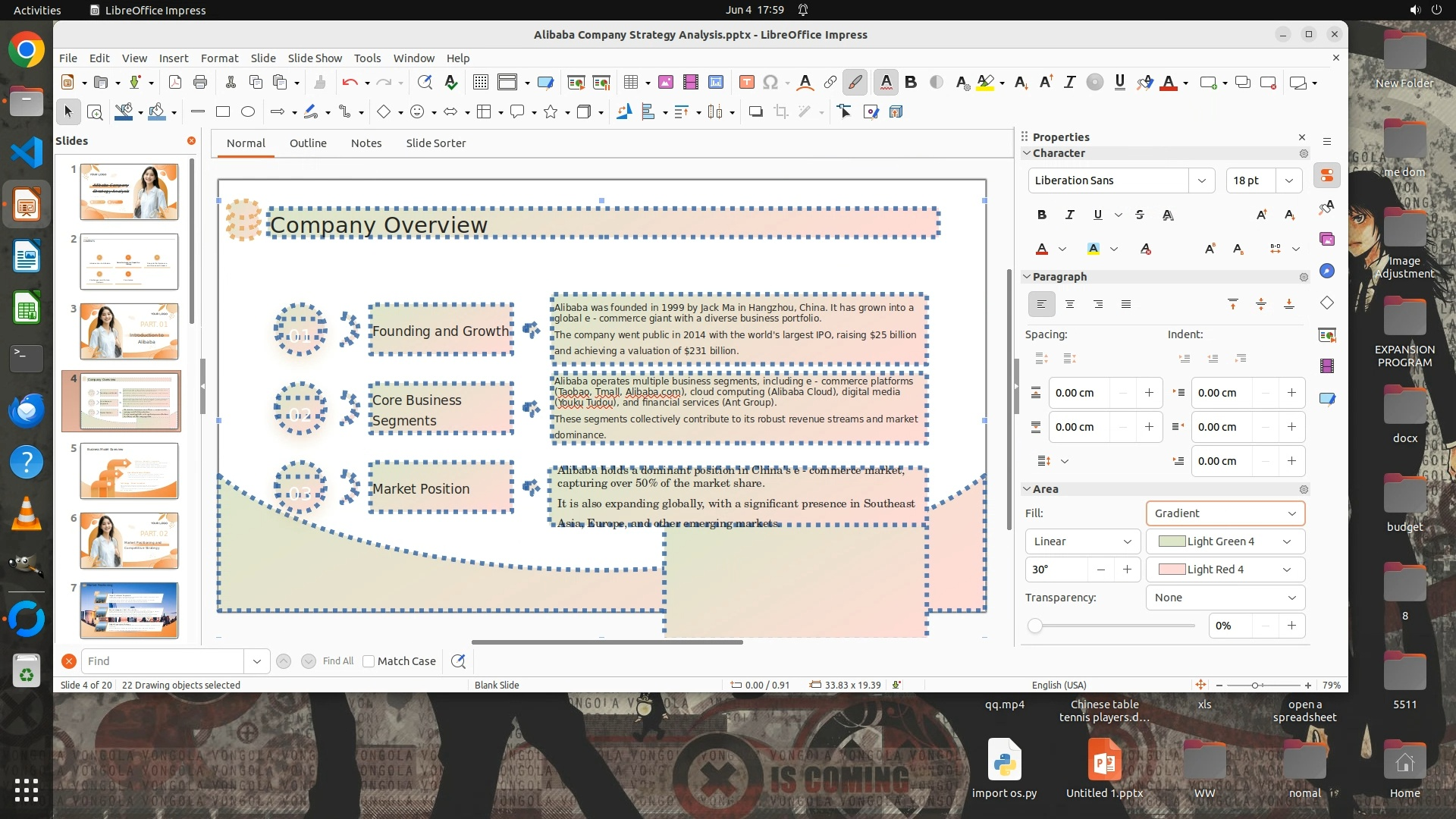Open VLC from the Ubuntu dock
The width and height of the screenshot is (1456, 819).
pyautogui.click(x=27, y=513)
